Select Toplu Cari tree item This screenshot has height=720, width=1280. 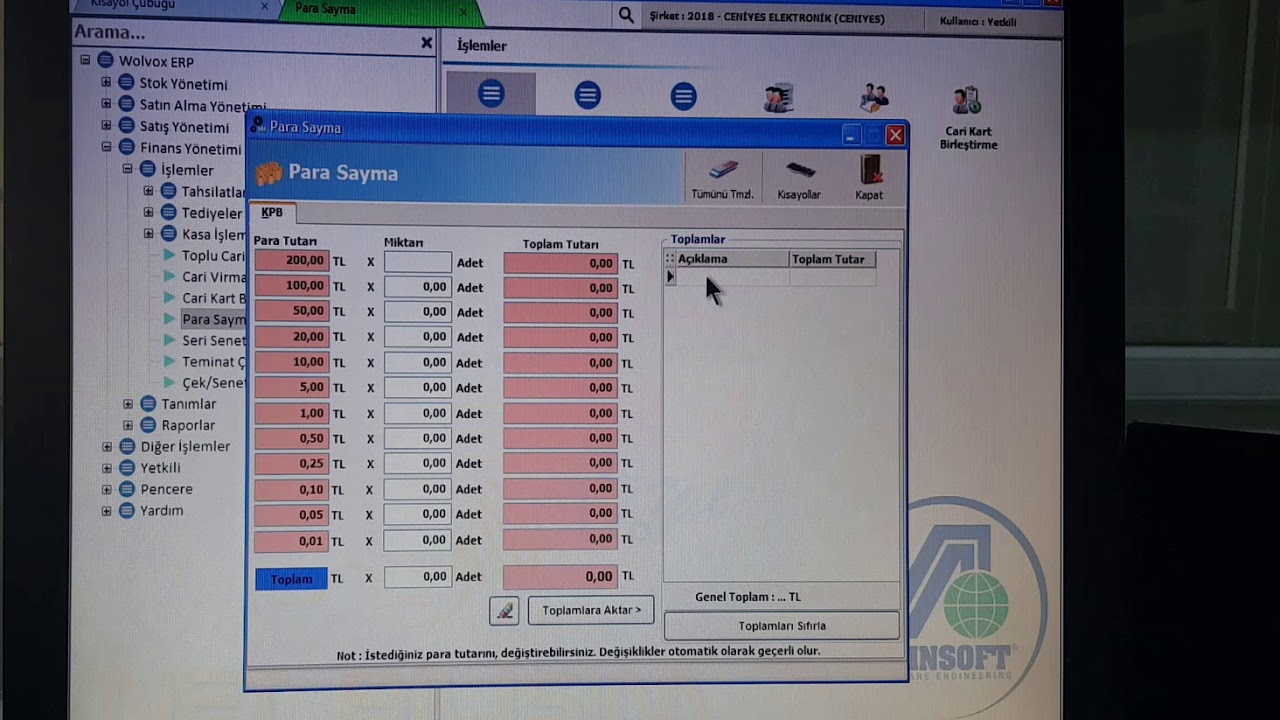coord(213,256)
